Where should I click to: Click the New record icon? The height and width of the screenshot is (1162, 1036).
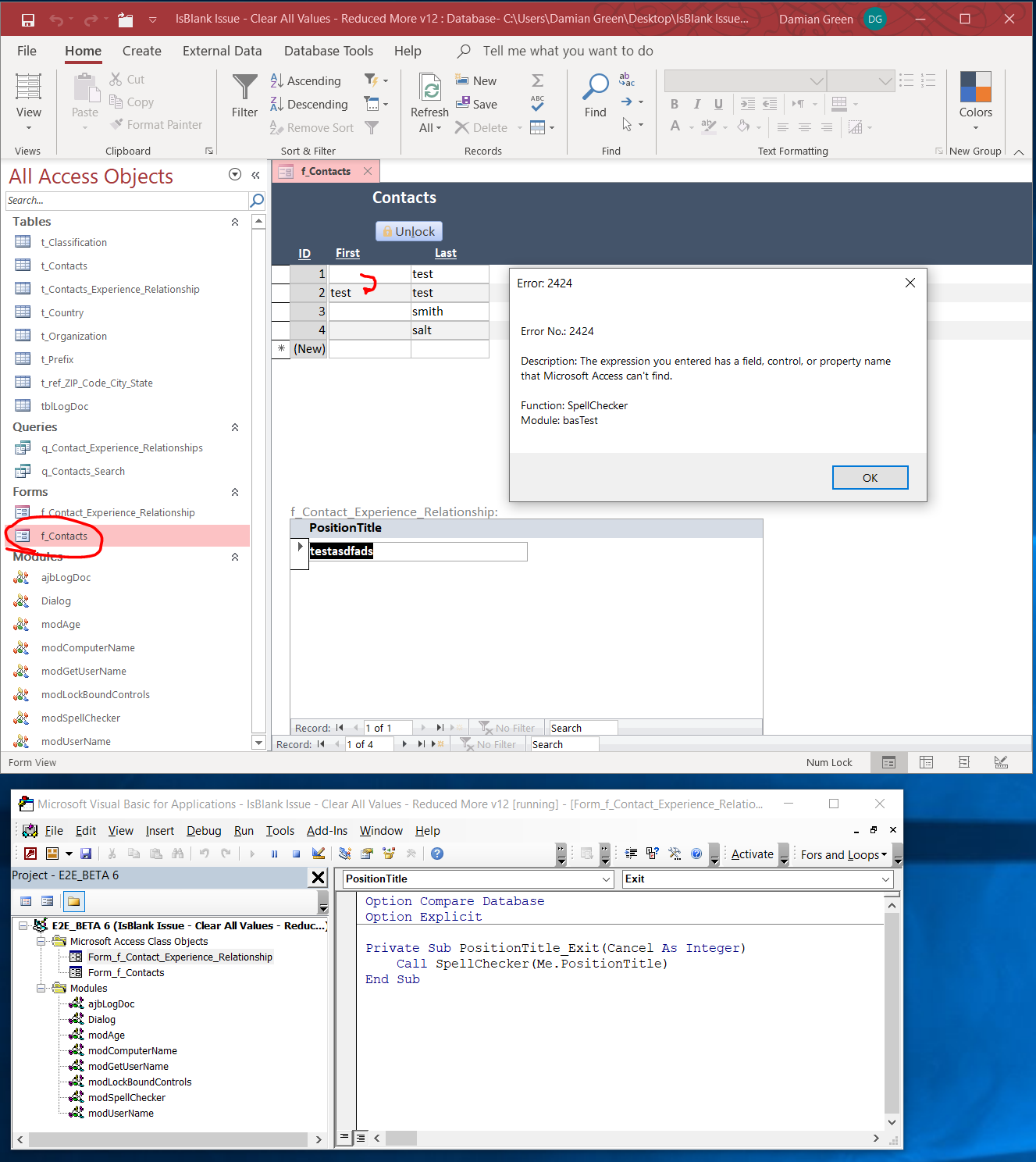point(462,80)
